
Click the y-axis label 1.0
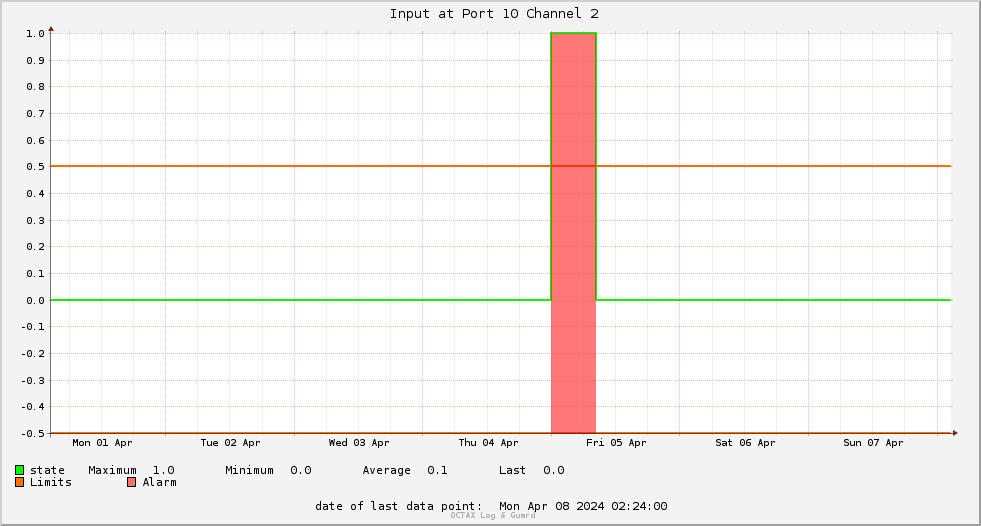(x=35, y=34)
